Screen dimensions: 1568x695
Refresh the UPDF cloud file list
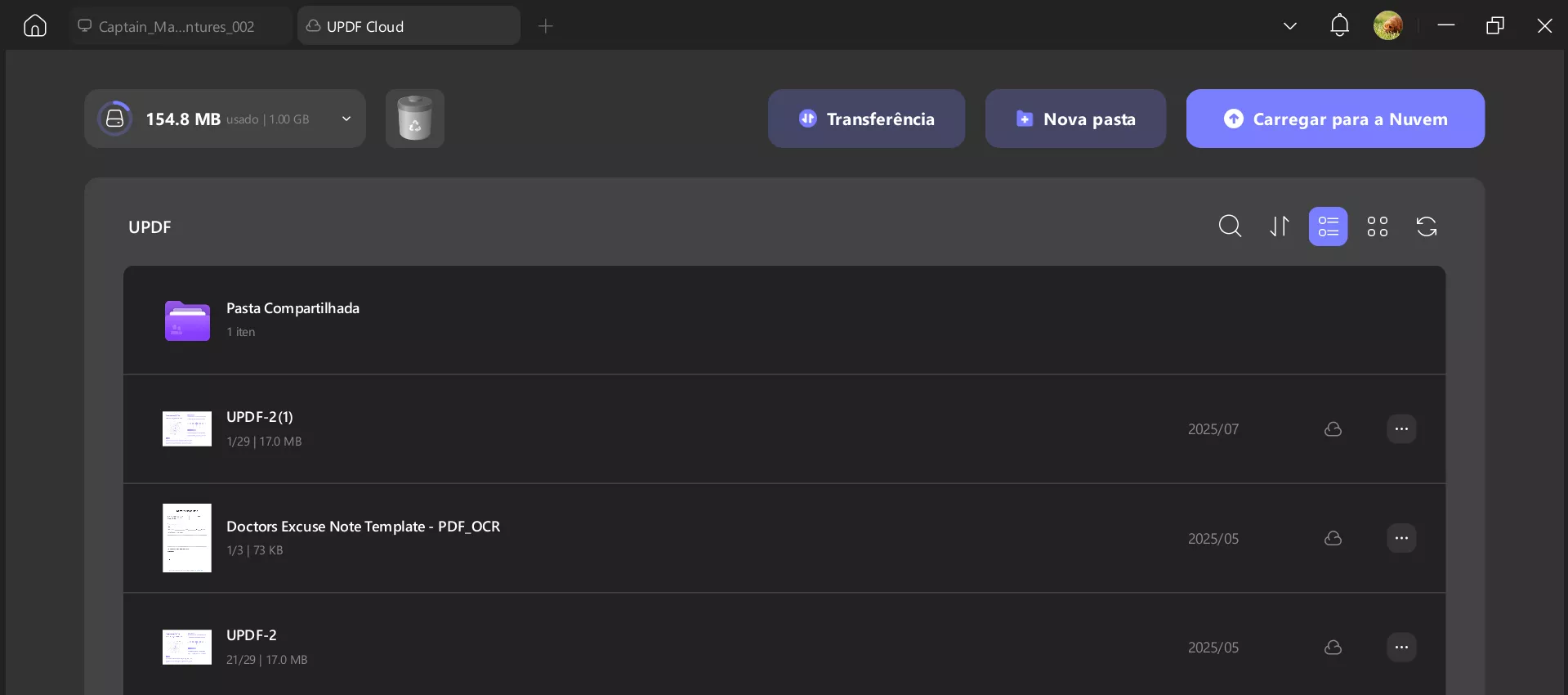tap(1427, 226)
